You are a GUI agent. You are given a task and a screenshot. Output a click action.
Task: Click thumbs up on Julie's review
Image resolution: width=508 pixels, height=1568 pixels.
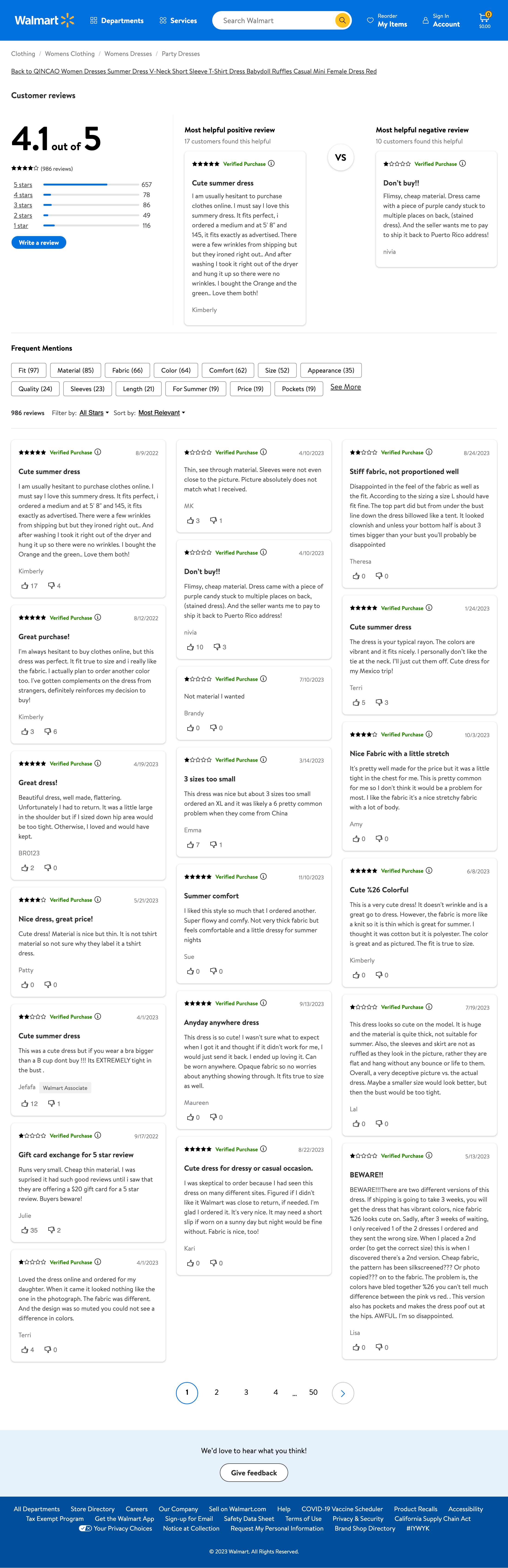[x=25, y=1230]
